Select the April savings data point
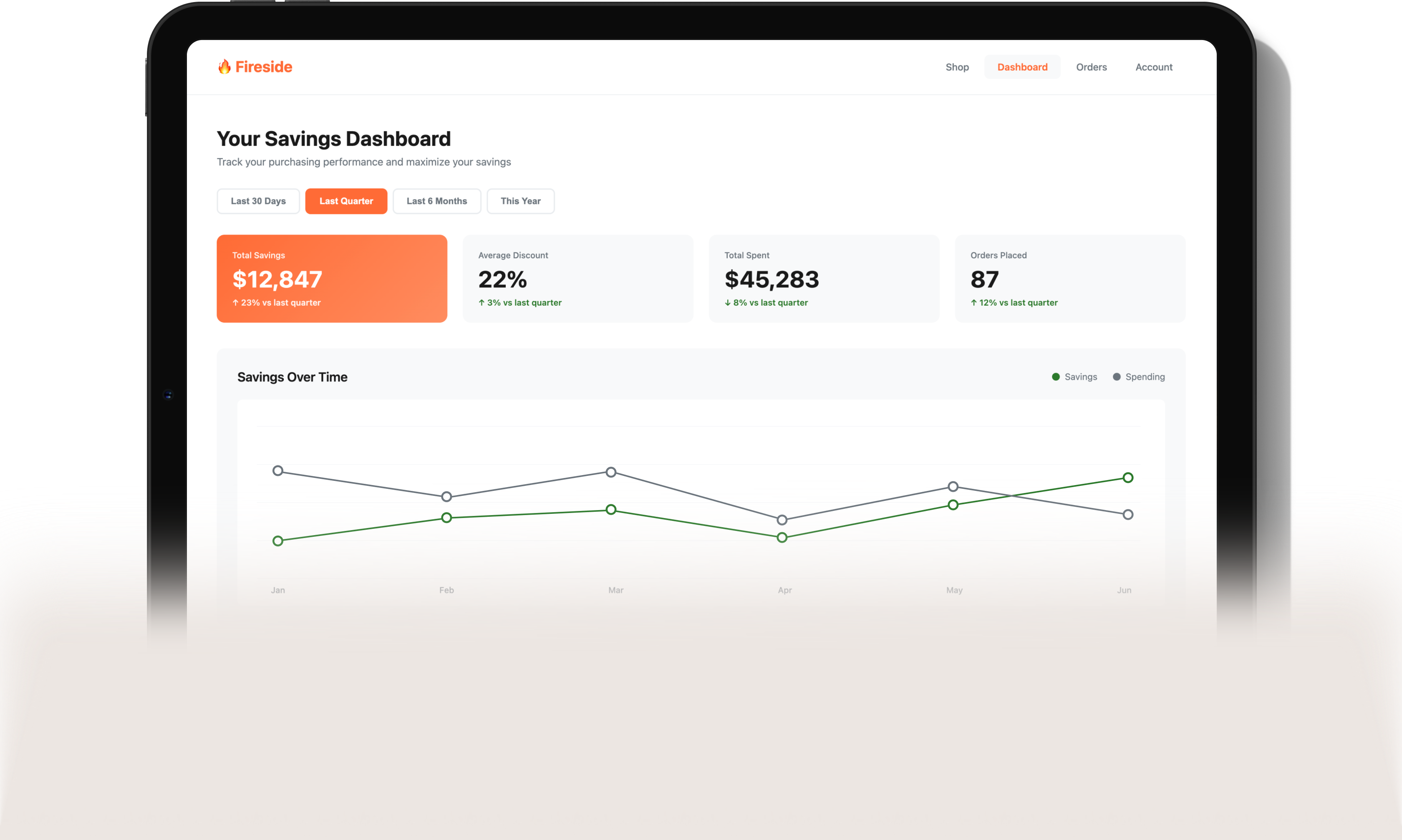 point(782,538)
